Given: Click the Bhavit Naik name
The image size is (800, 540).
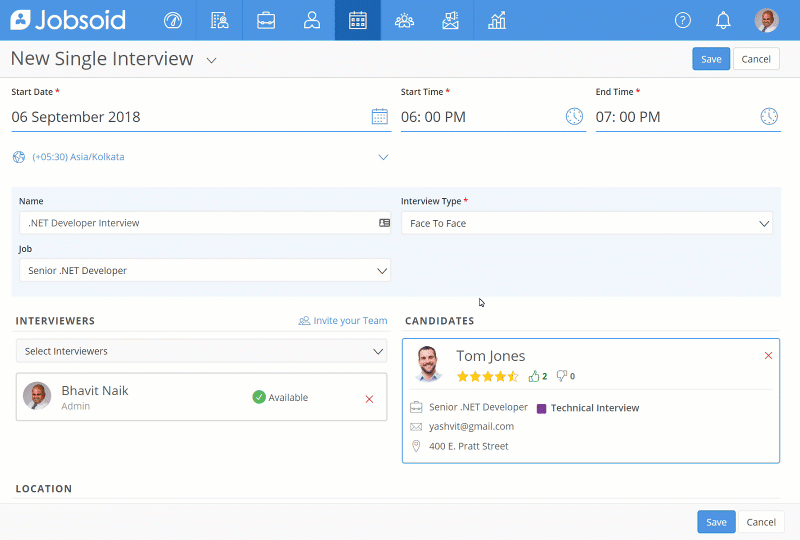Looking at the screenshot, I should pos(95,390).
